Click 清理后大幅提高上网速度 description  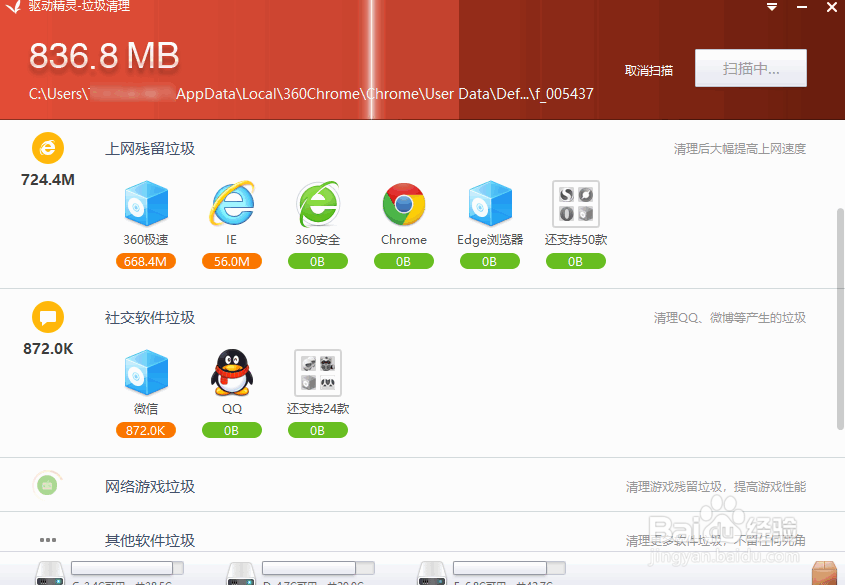(740, 149)
